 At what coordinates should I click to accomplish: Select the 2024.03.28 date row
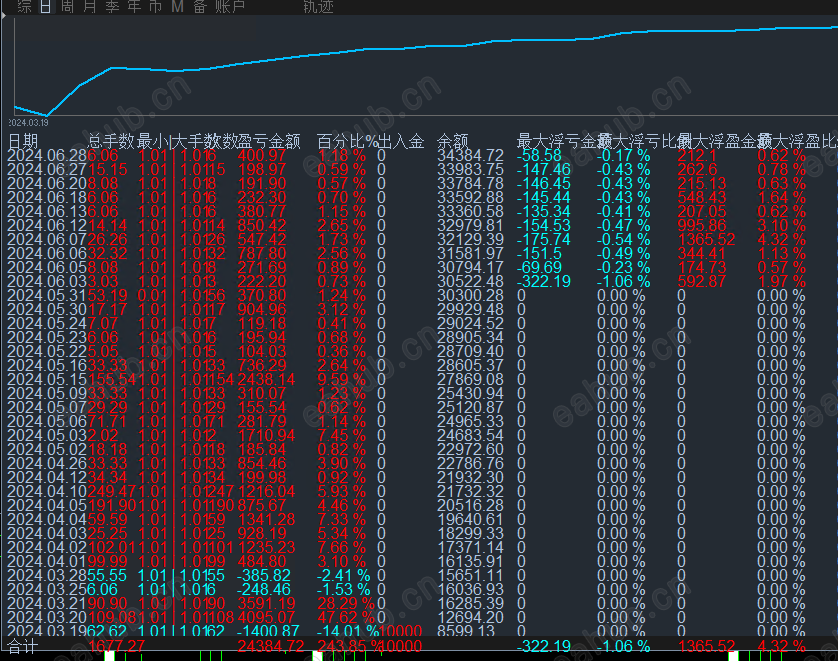pos(47,576)
